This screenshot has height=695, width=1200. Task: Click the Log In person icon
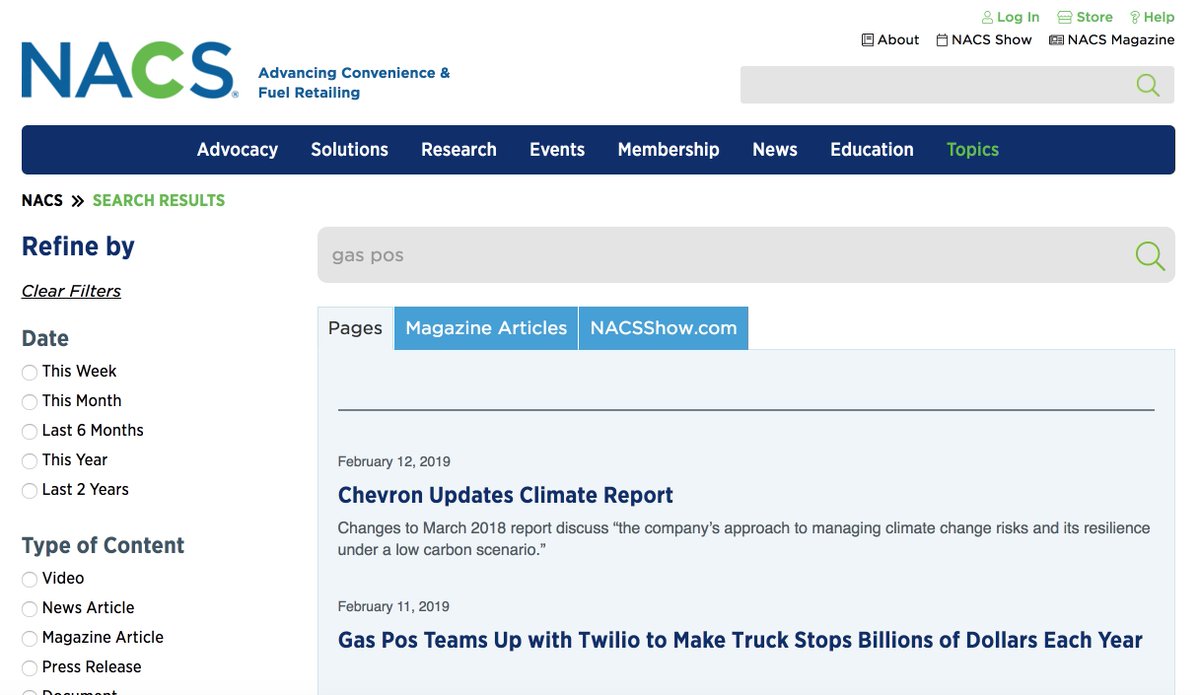[x=987, y=17]
